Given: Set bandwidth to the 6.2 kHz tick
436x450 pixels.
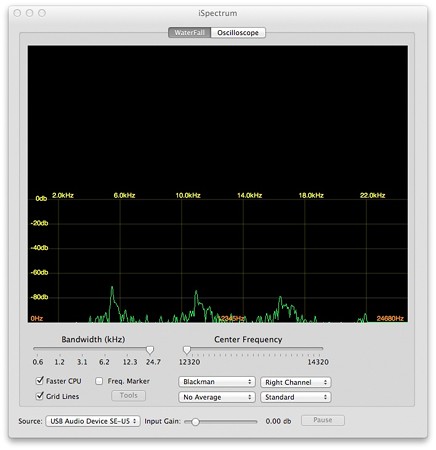Looking at the screenshot, I should pyautogui.click(x=104, y=355).
